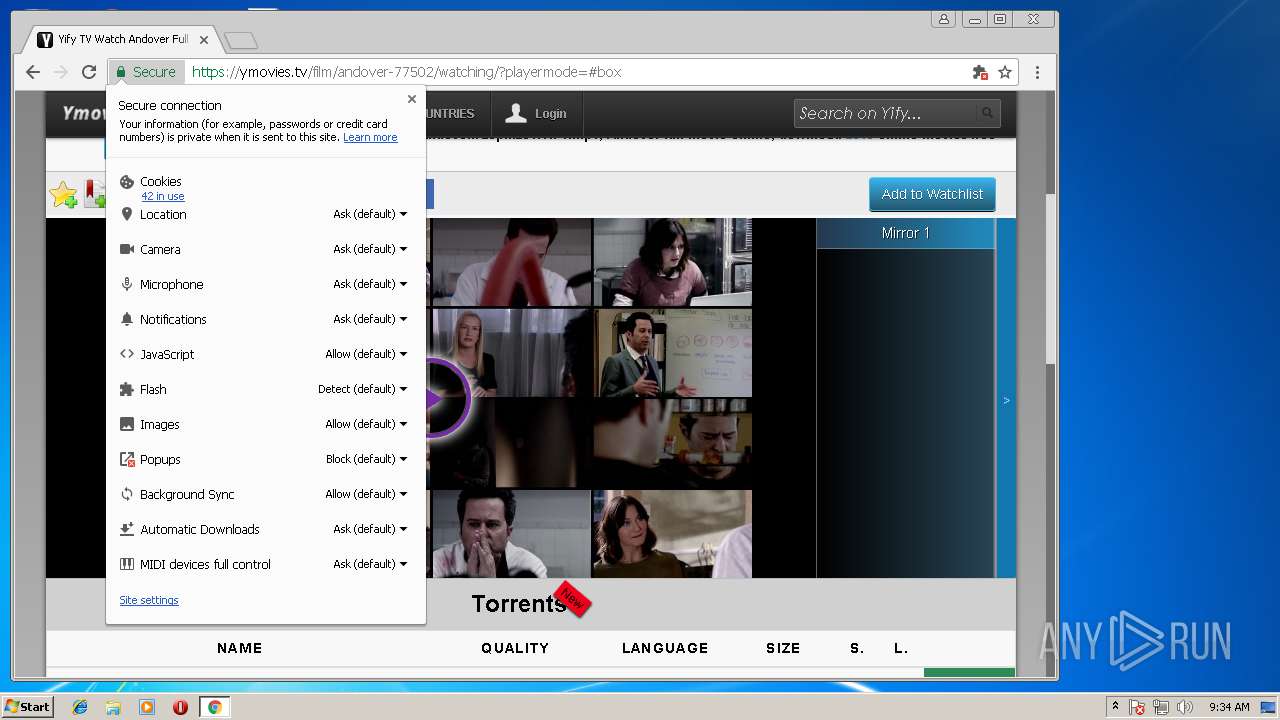Open the Opera icon in taskbar
The image size is (1280, 720).
tap(180, 707)
